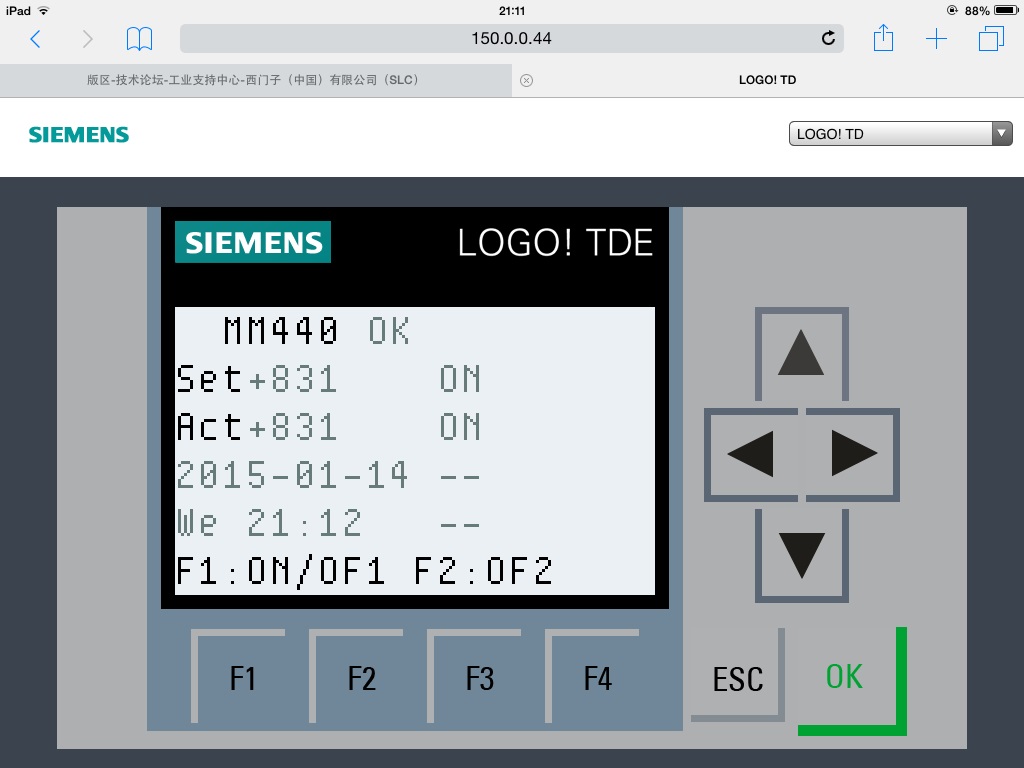
Task: Tap the iPad battery indicator
Action: point(1006,10)
